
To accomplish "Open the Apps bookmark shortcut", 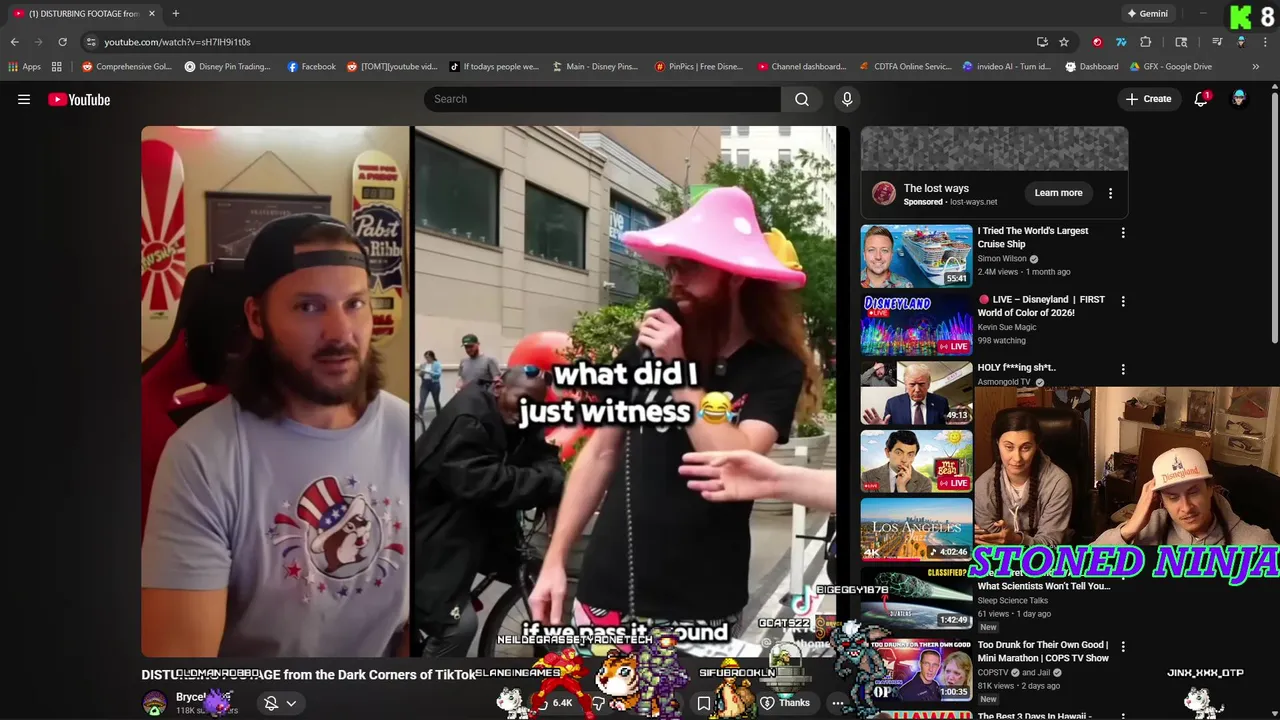I will coord(24,67).
